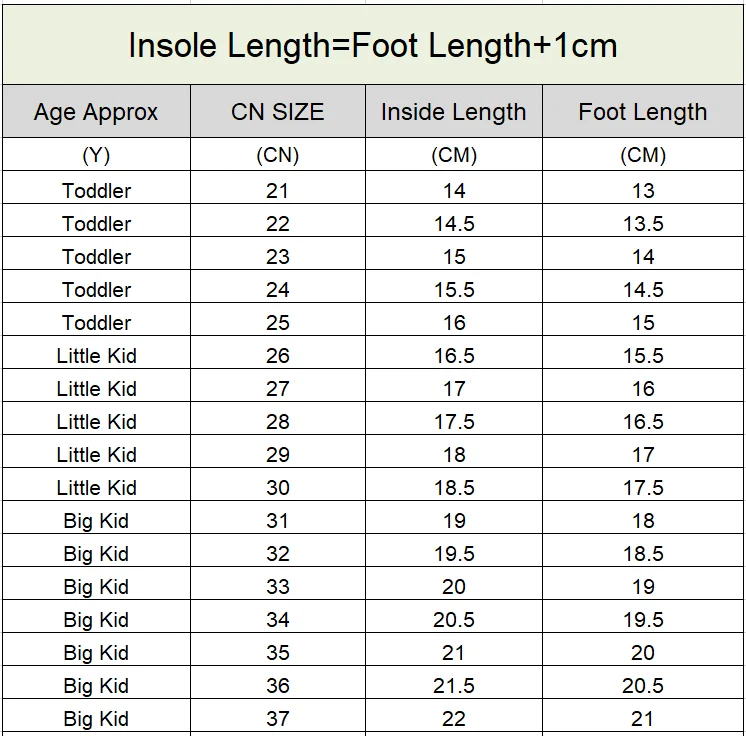The height and width of the screenshot is (736, 746).
Task: Click CN size 37 cell
Action: coord(277,718)
